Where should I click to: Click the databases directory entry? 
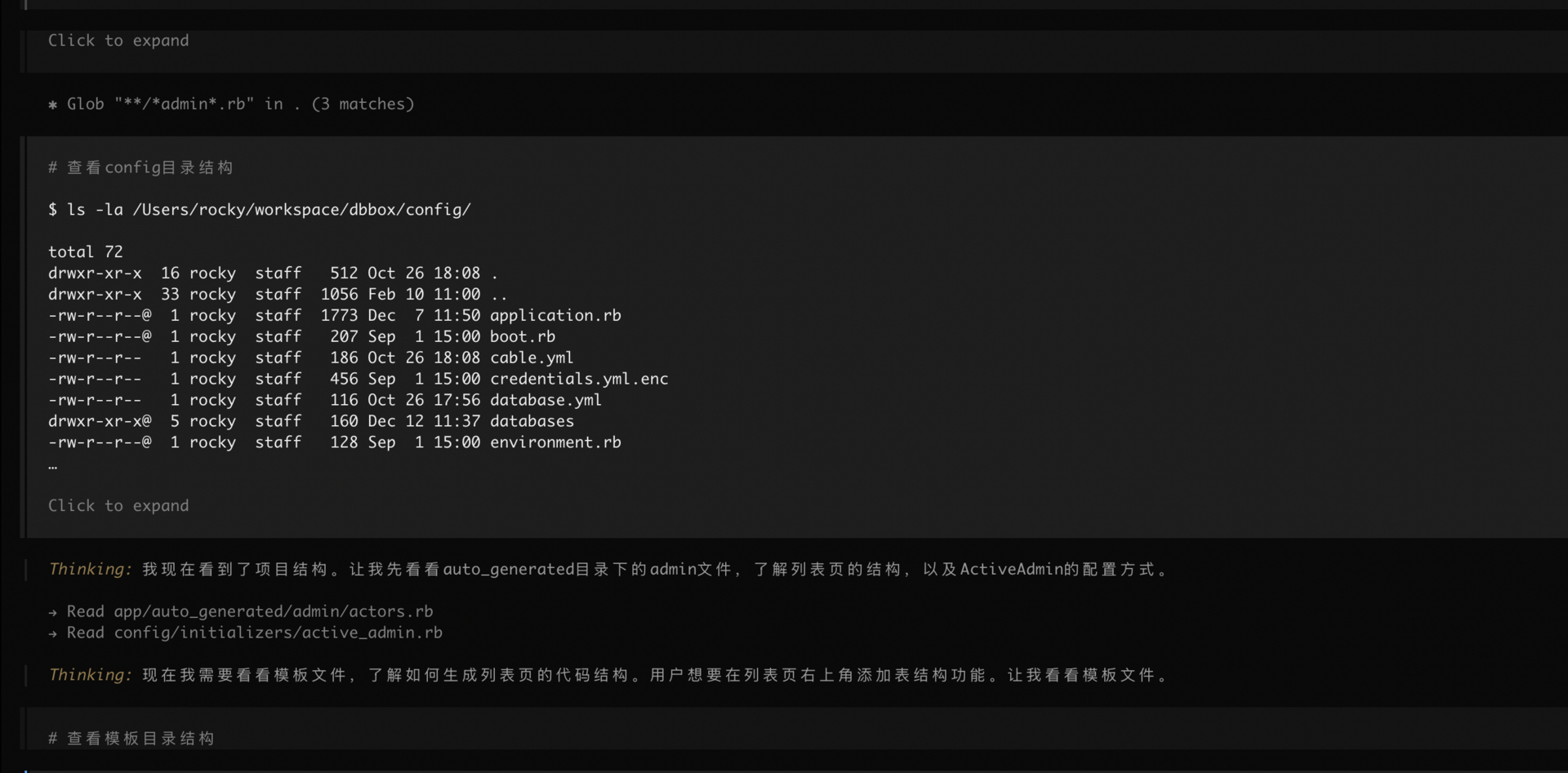pyautogui.click(x=532, y=422)
